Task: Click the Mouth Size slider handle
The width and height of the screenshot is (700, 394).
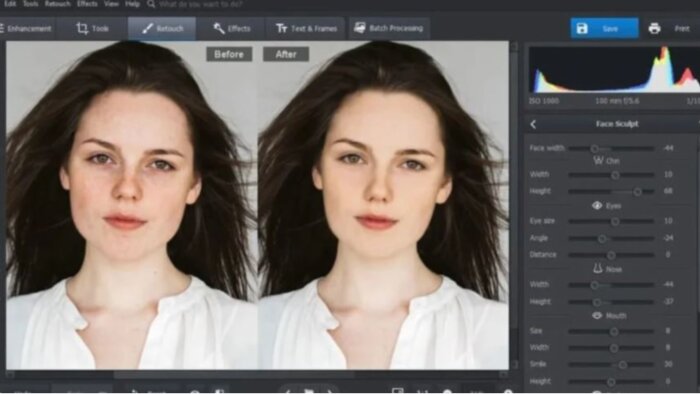Action: (x=614, y=332)
